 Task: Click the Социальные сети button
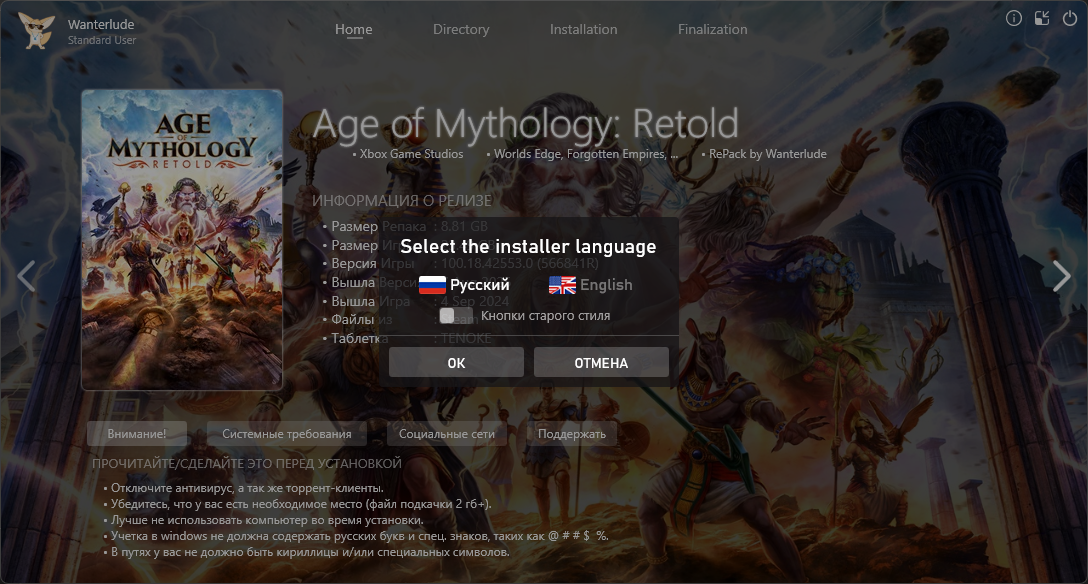pos(446,434)
